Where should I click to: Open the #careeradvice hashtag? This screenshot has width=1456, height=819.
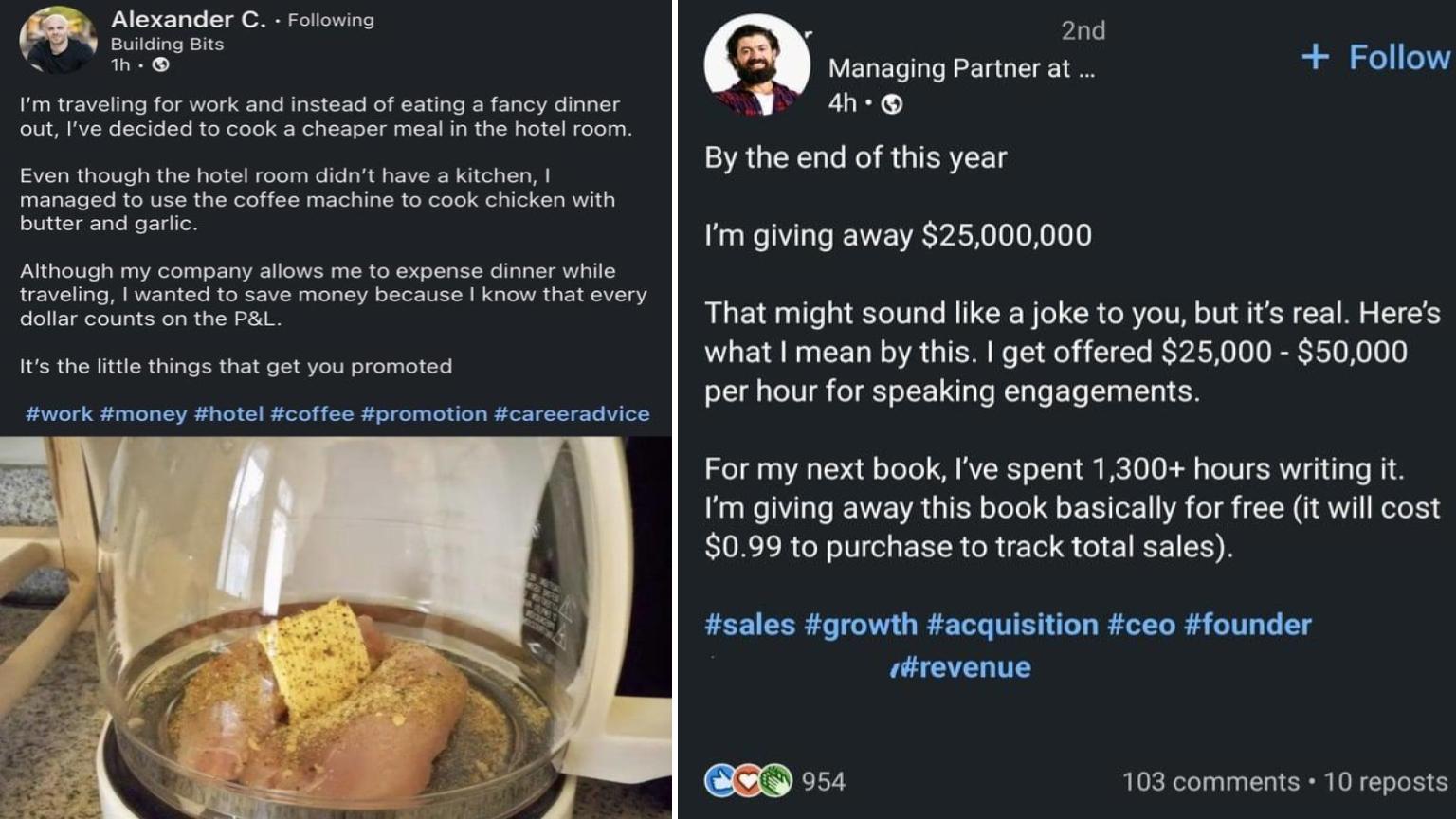click(x=572, y=414)
